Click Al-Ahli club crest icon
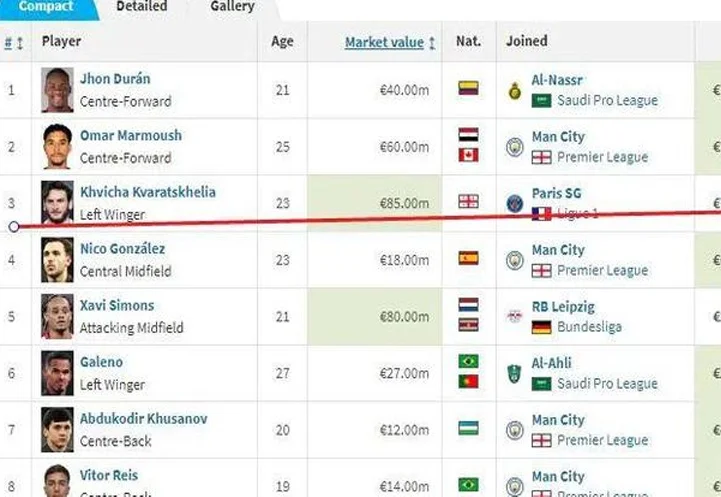 pos(515,373)
